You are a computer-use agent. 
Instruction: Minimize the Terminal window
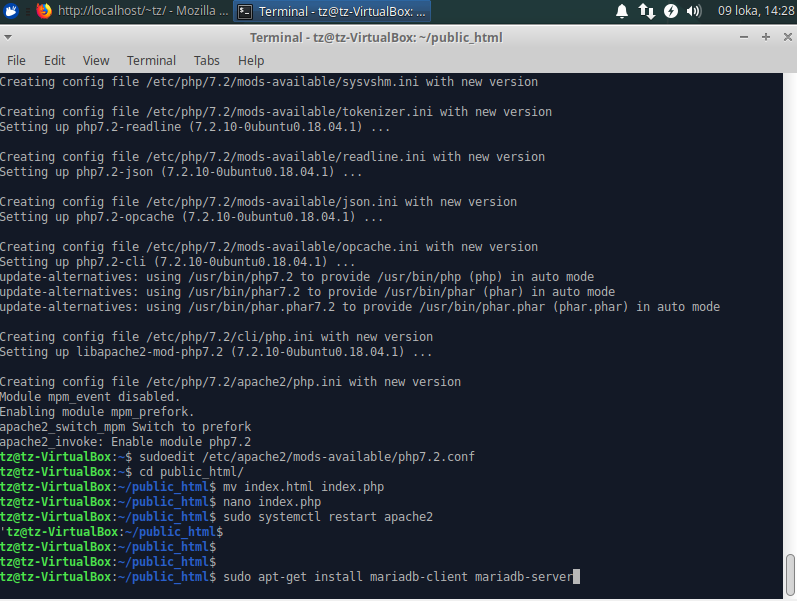(x=743, y=37)
